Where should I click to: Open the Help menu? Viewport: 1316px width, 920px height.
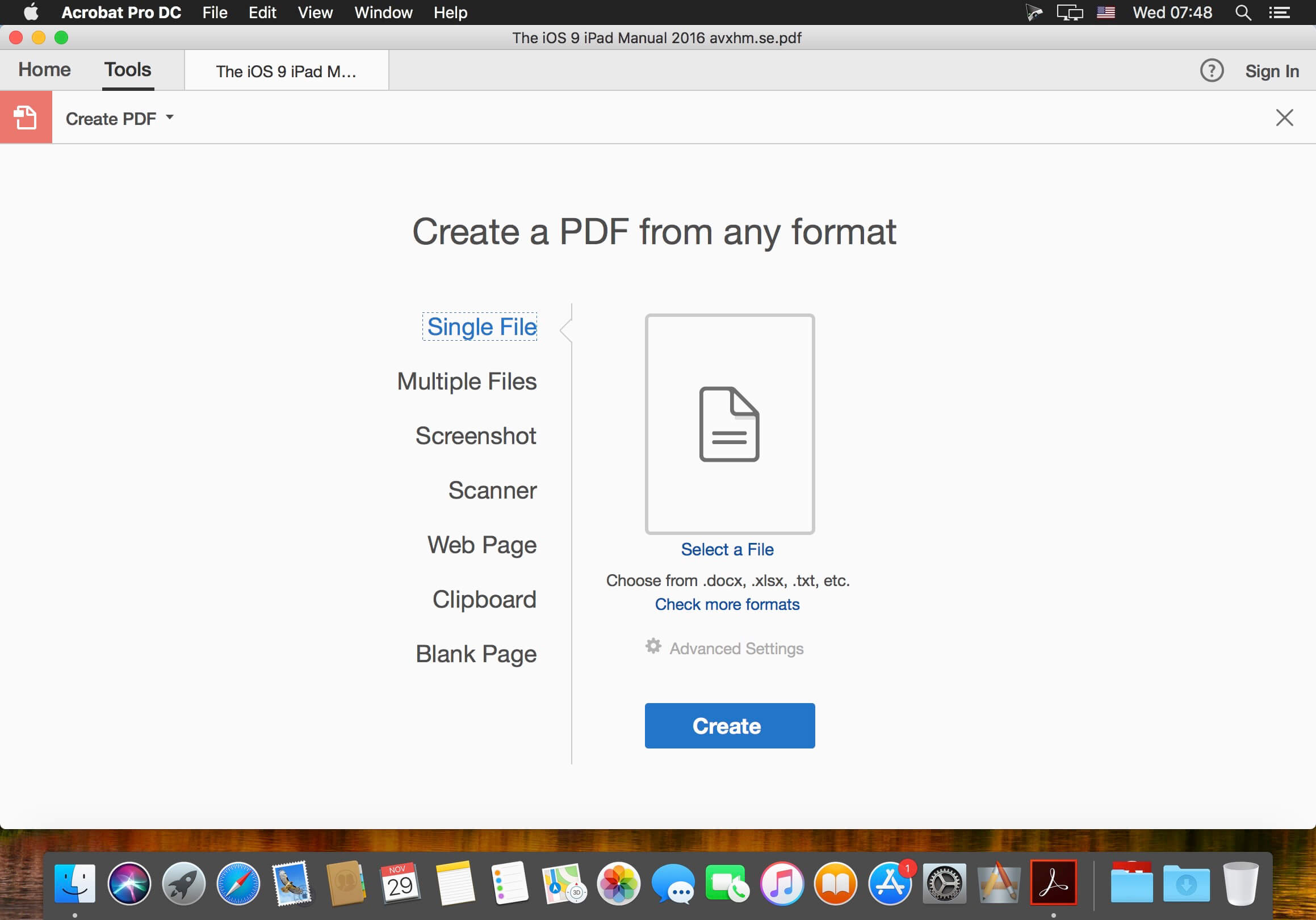tap(448, 12)
